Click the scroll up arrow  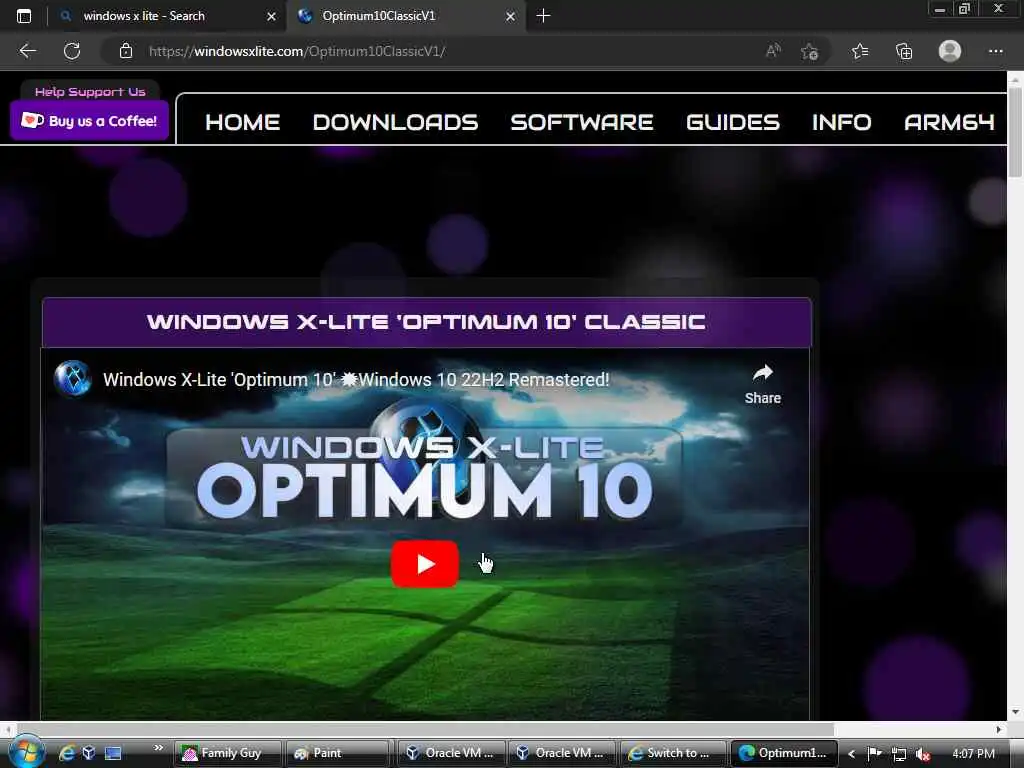[1015, 79]
